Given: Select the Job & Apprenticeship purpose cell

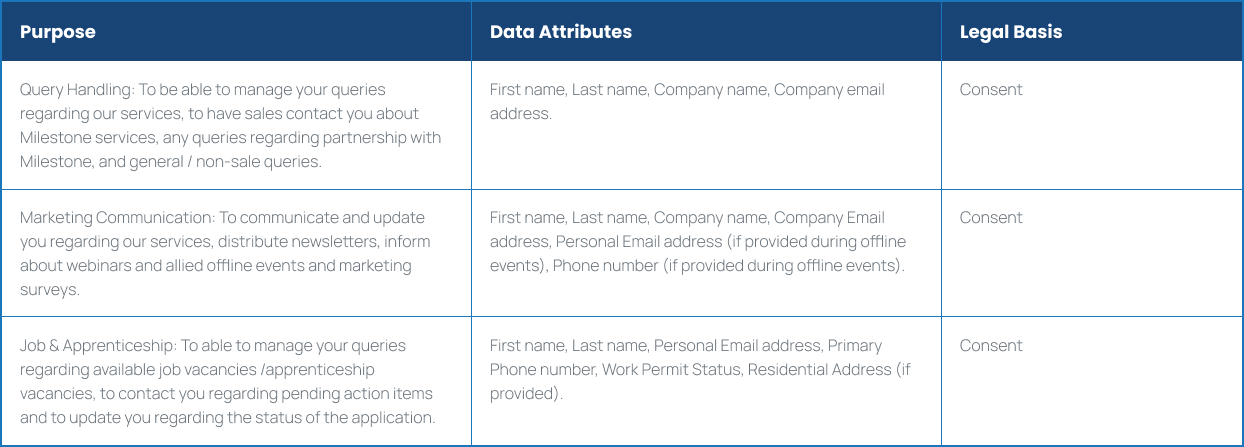Looking at the screenshot, I should [x=236, y=381].
